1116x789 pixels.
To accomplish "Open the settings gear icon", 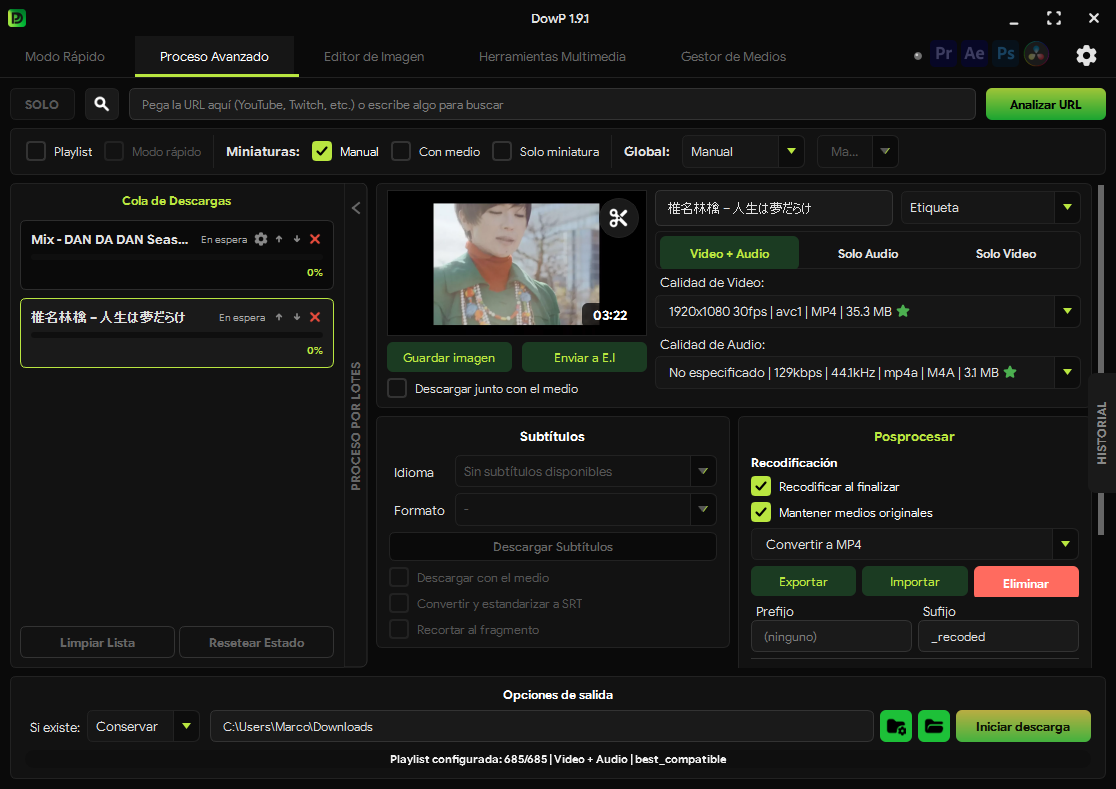I will [1086, 55].
